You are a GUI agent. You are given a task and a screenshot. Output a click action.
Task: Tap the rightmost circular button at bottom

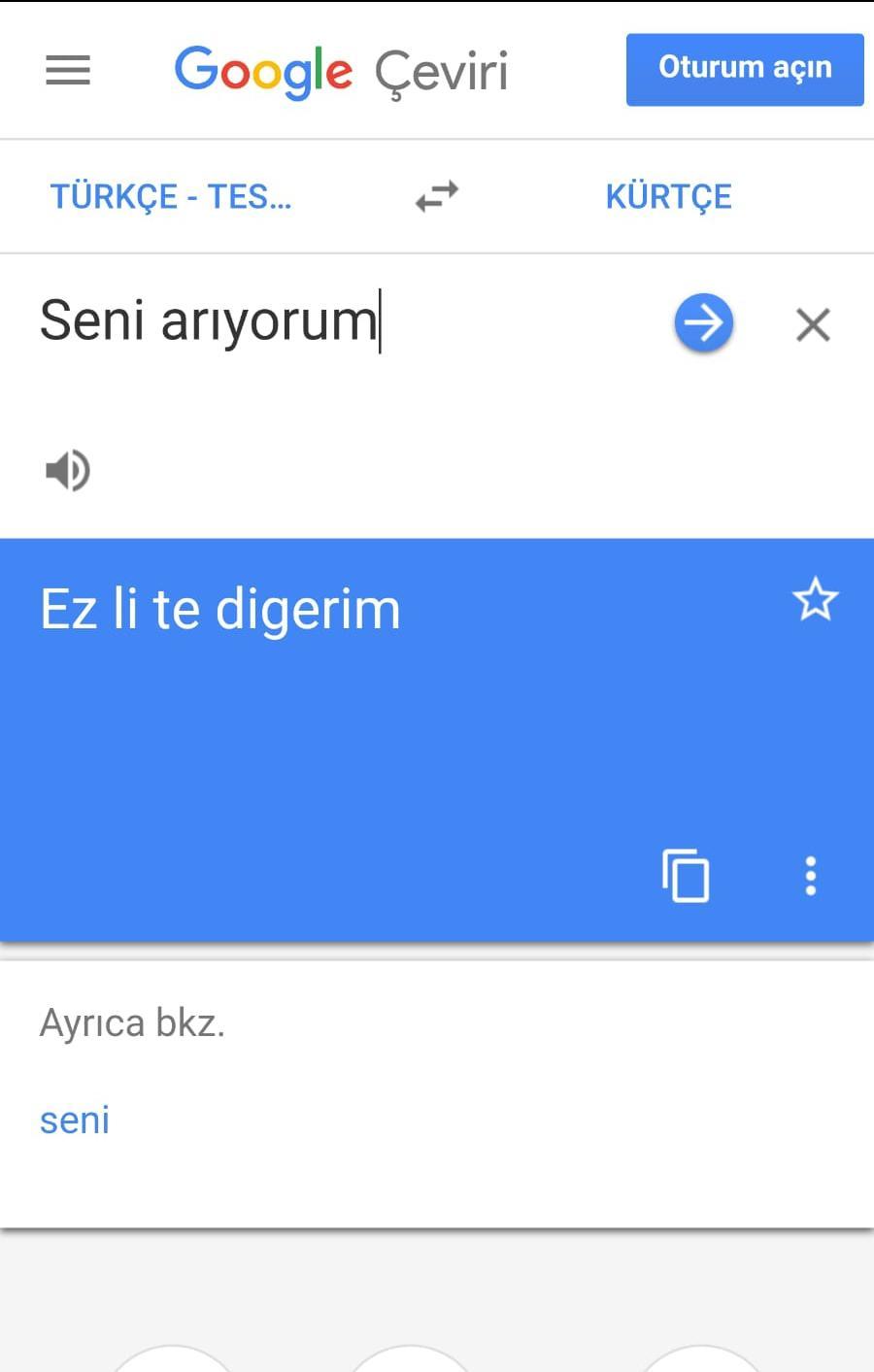(701, 1359)
